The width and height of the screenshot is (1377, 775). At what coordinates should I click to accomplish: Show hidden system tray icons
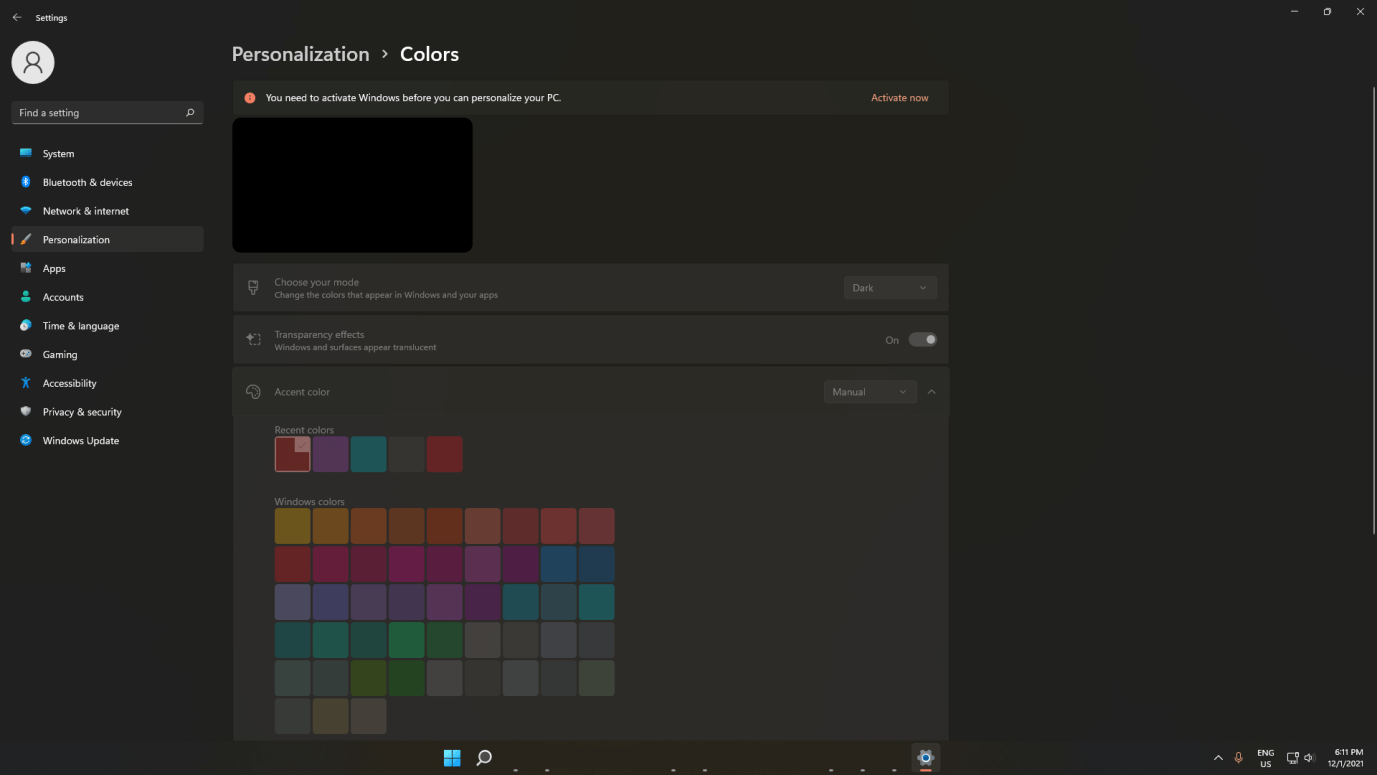coord(1218,758)
